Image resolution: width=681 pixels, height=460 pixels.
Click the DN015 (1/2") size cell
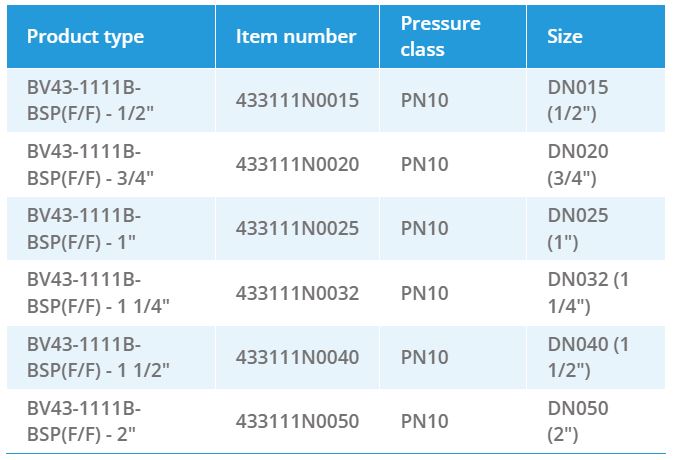pyautogui.click(x=577, y=100)
